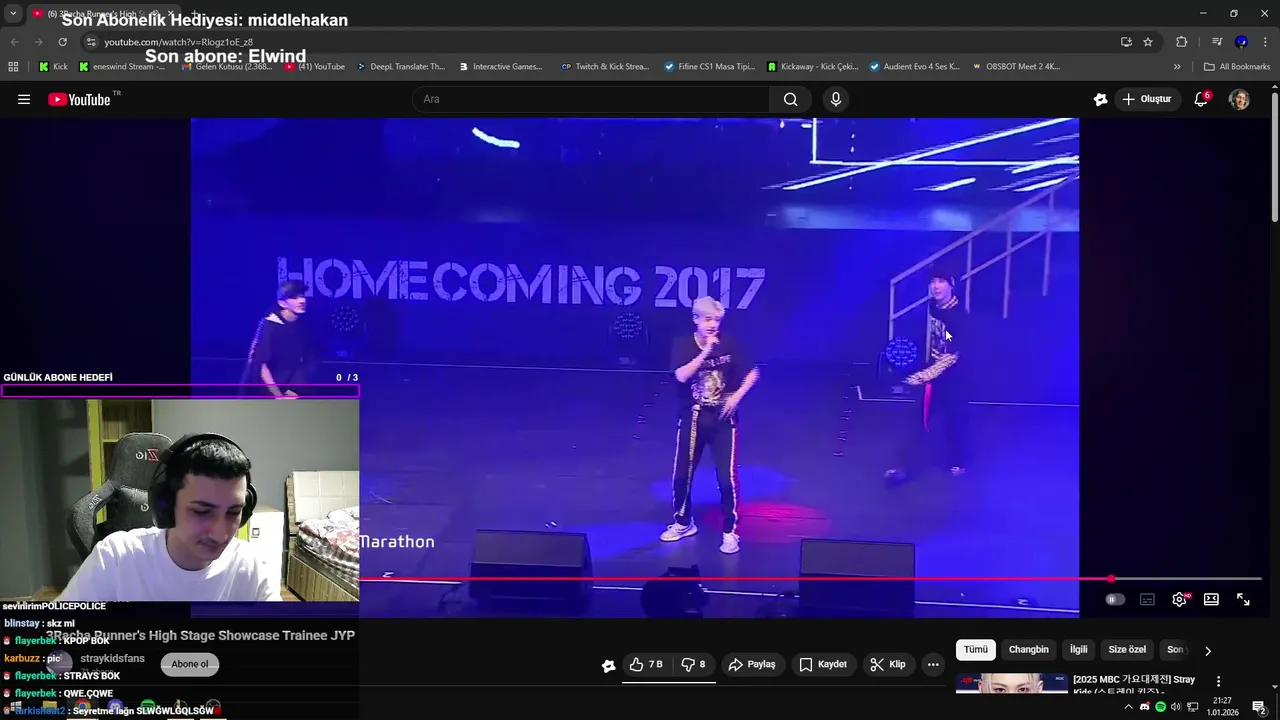Open the clock showing 21:27
Image resolution: width=1280 pixels, height=720 pixels.
(1221, 707)
